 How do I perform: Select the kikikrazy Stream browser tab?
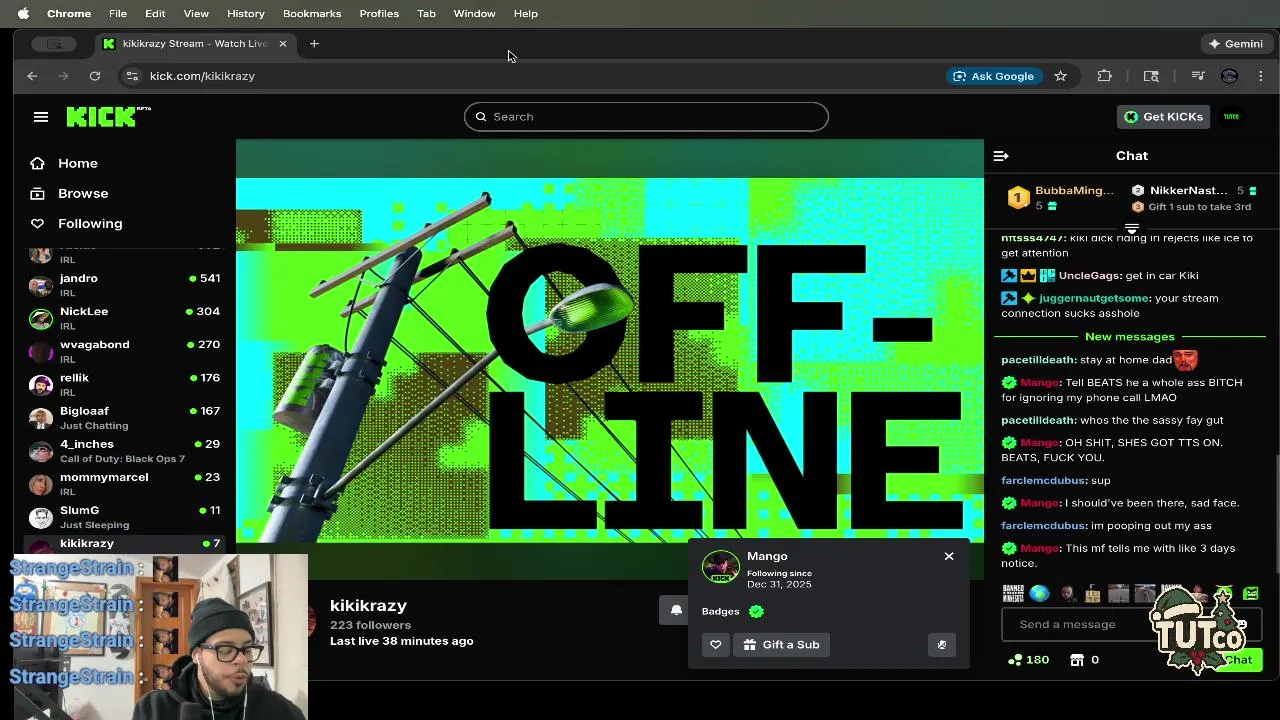click(x=195, y=44)
